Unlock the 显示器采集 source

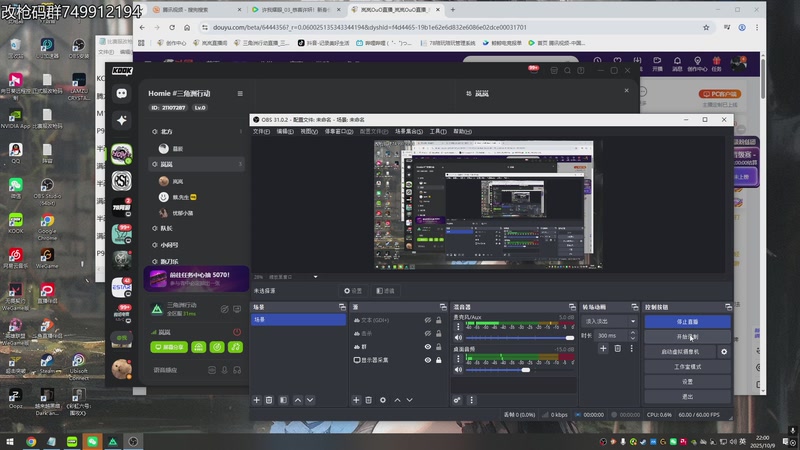pos(438,360)
